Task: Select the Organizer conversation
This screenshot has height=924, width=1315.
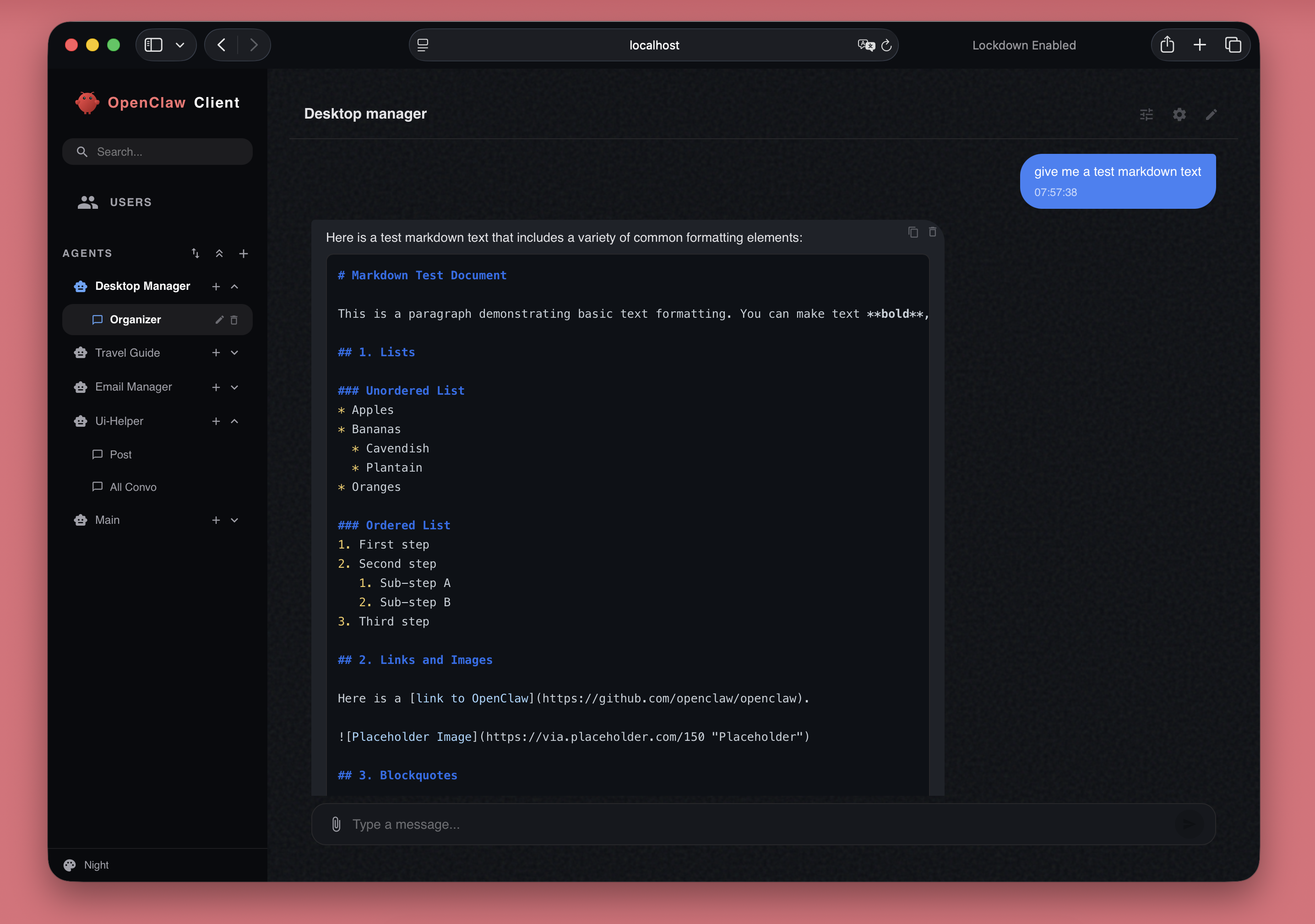Action: 136,319
